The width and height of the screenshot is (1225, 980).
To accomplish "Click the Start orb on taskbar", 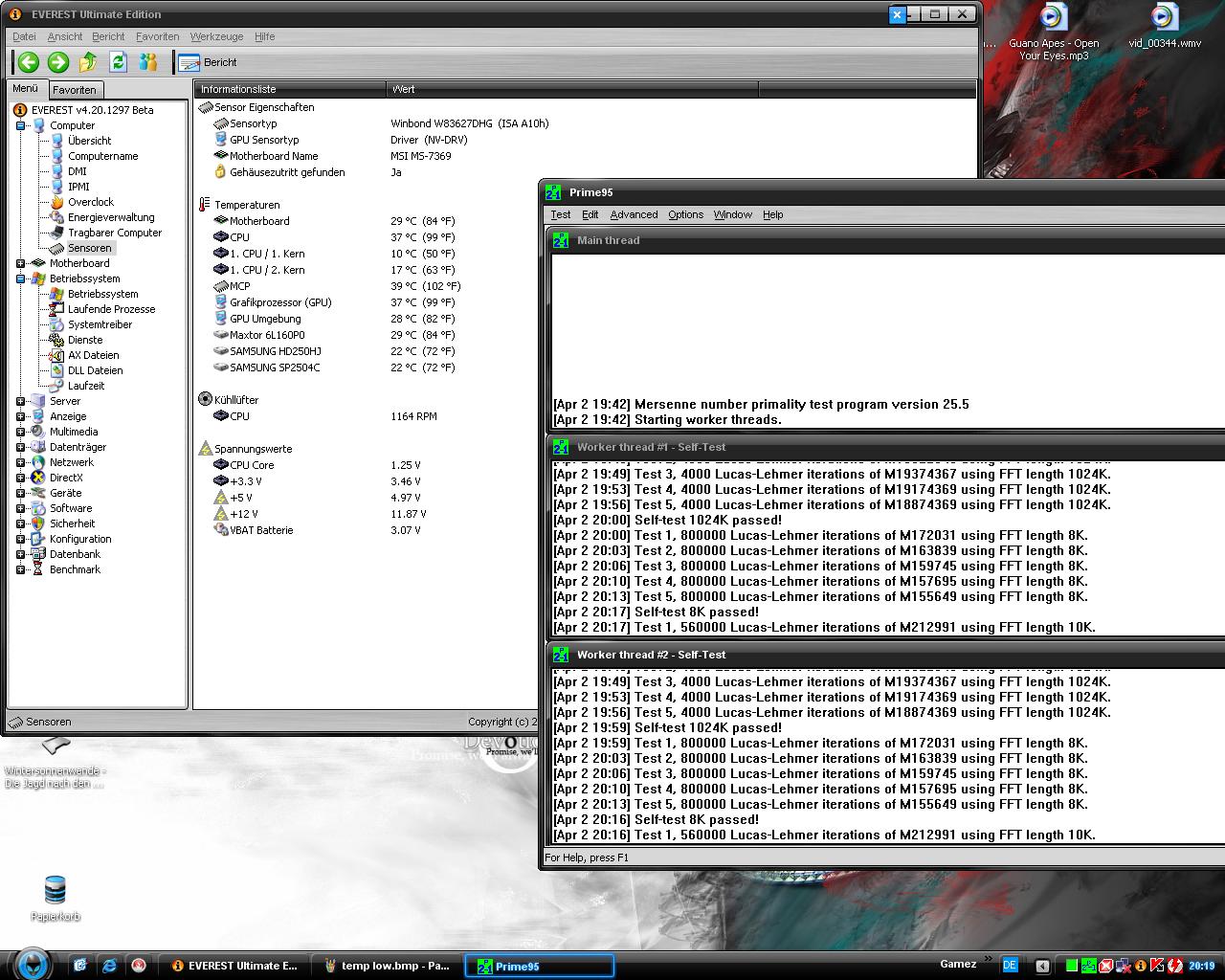I will (x=33, y=963).
